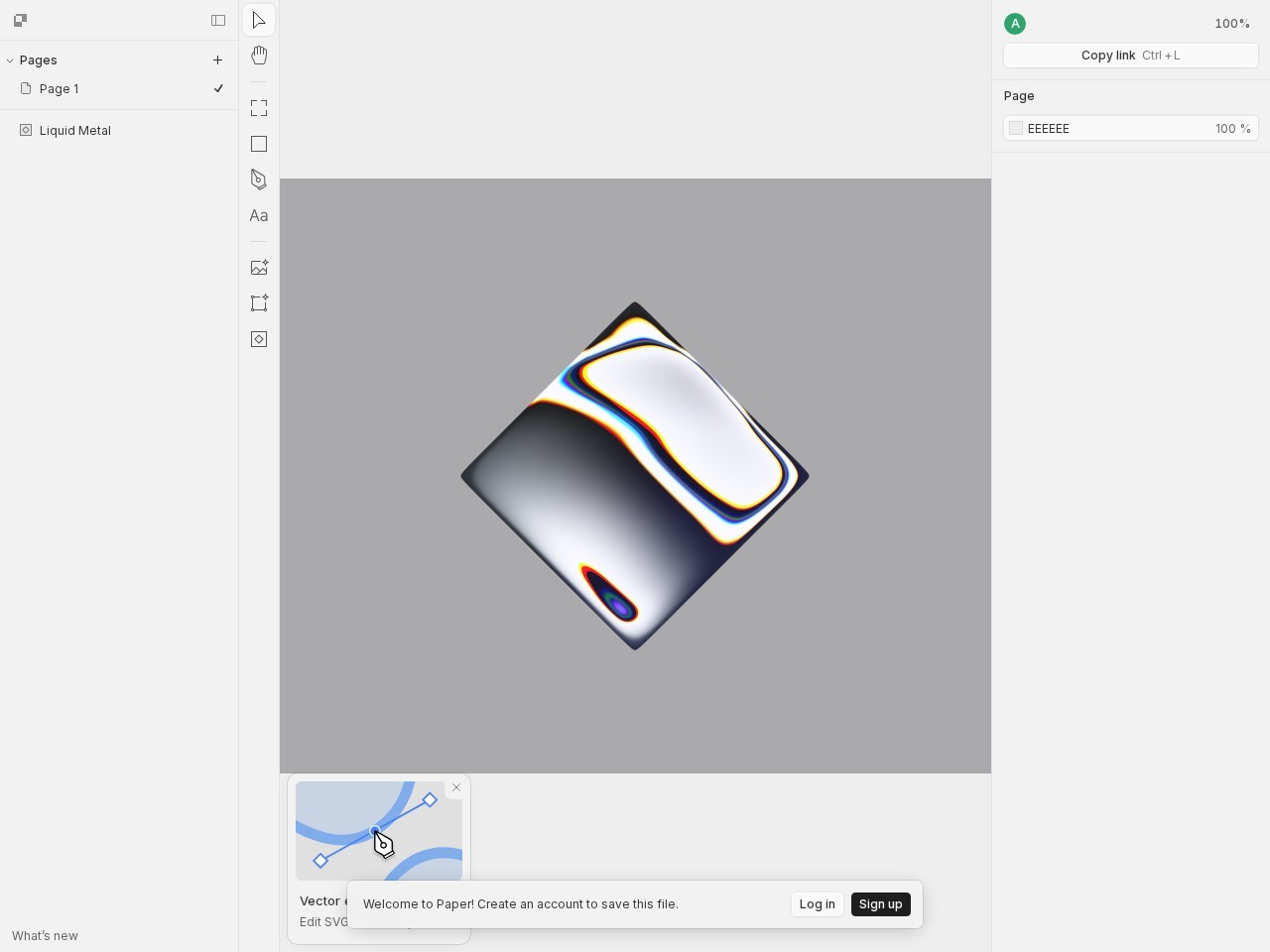Click the Page 1 document icon
This screenshot has height=952, width=1270.
coord(26,88)
